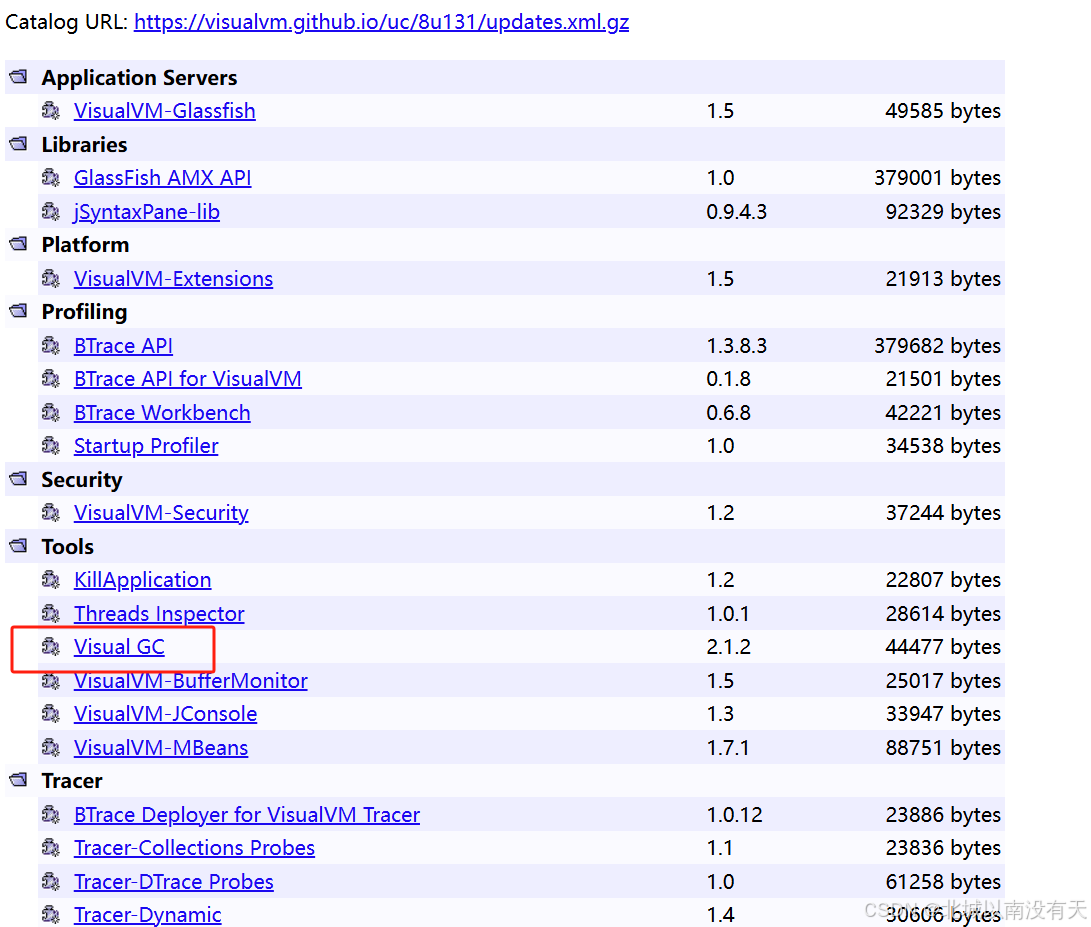Open the Catalog URL updates.xml.gz link

pyautogui.click(x=381, y=22)
